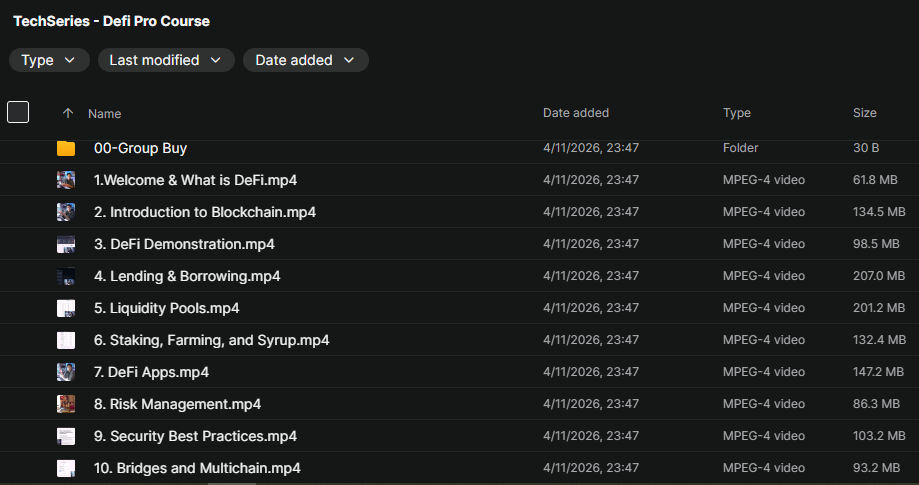919x485 pixels.
Task: Click the thumbnail icon for 2. Introduction to Blockchain.mp4
Action: tap(66, 212)
